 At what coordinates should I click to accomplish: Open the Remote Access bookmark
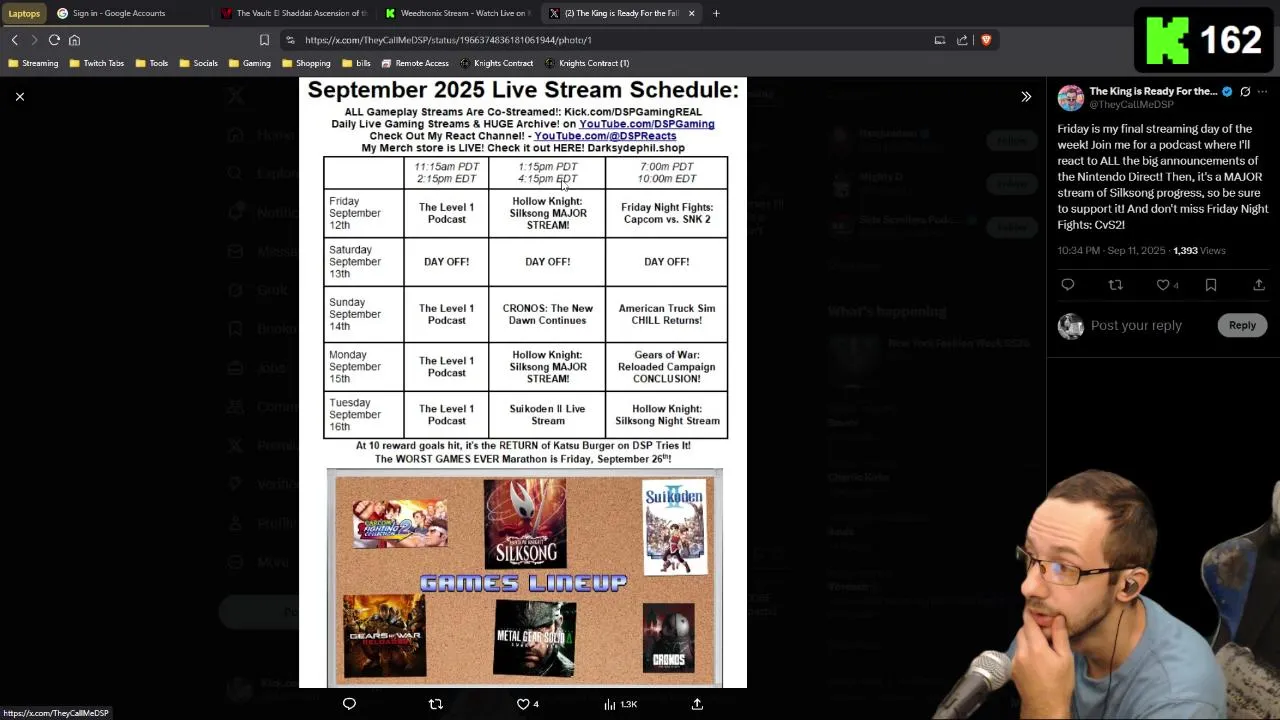(415, 63)
